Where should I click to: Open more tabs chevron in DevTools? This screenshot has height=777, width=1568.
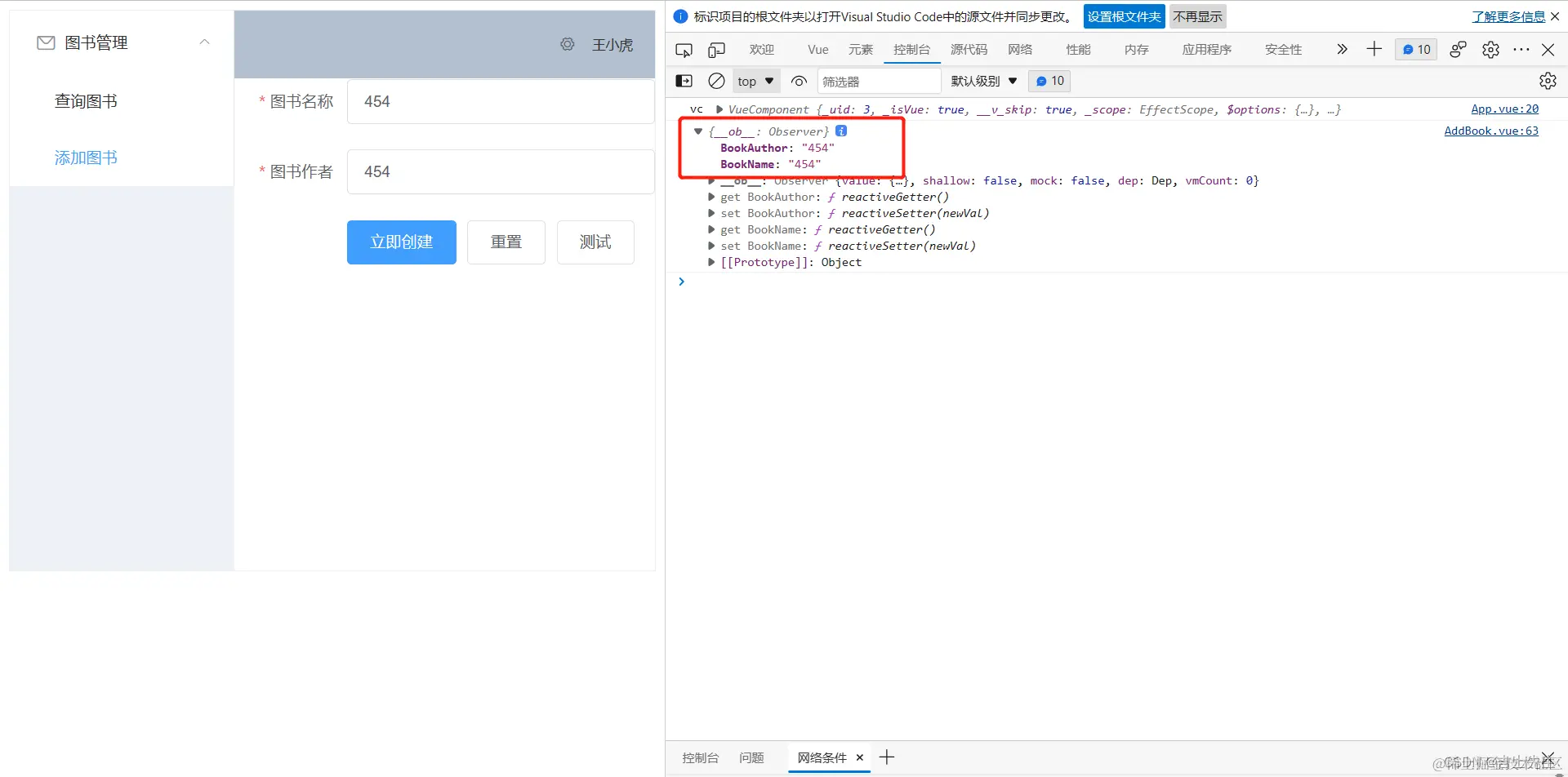point(1342,49)
